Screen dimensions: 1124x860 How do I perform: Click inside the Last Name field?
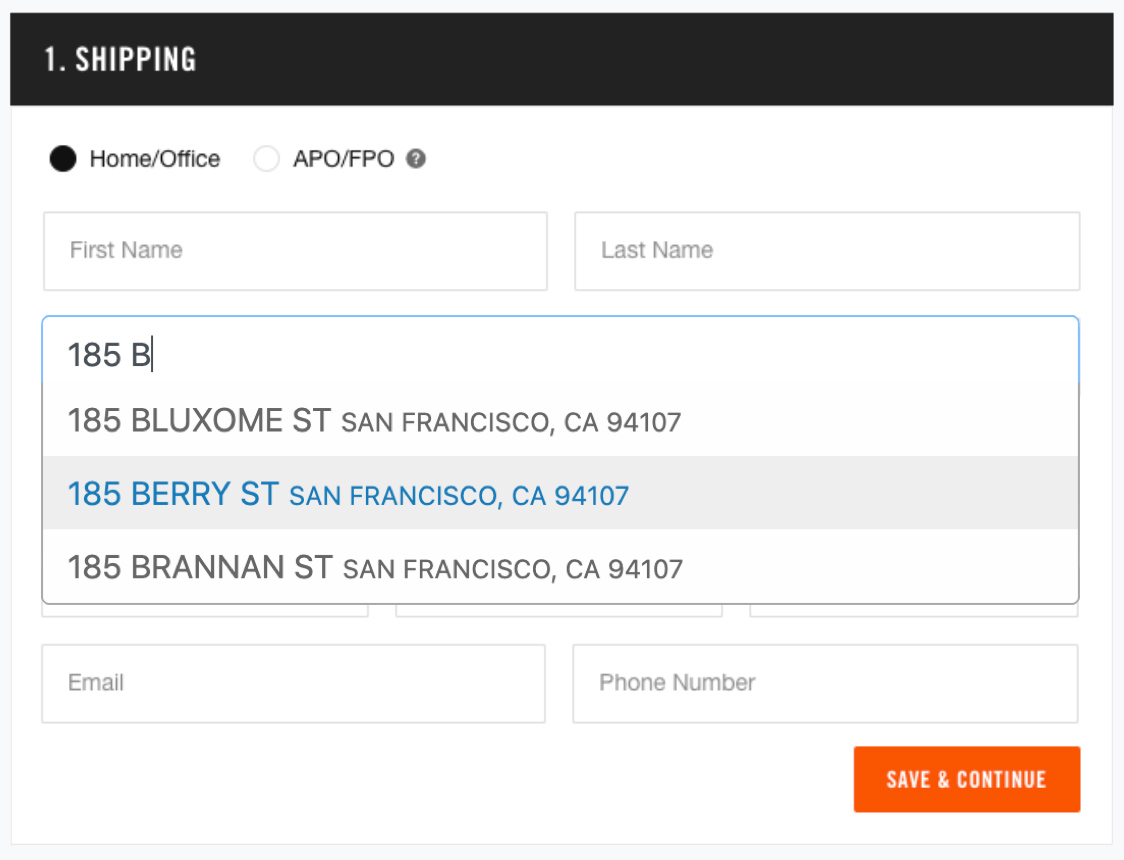[x=827, y=250]
